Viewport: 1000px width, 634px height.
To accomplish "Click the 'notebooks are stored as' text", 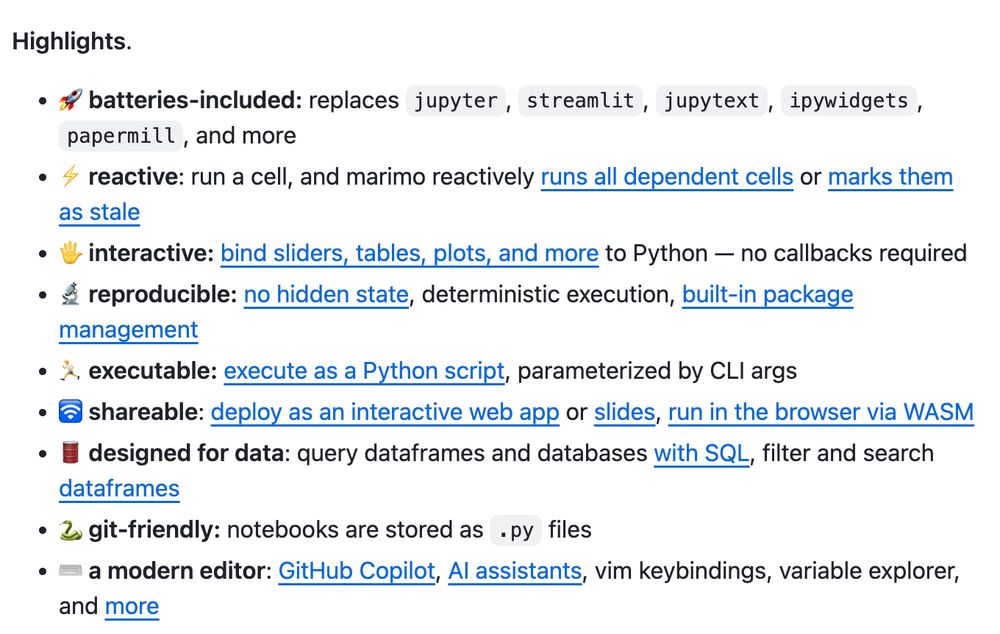I will click(355, 530).
